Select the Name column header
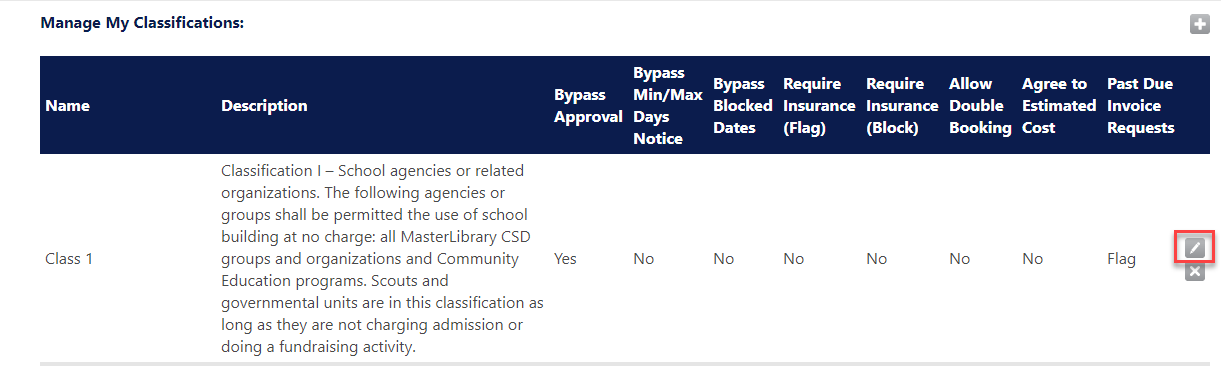Image resolution: width=1221 pixels, height=366 pixels. (x=67, y=106)
